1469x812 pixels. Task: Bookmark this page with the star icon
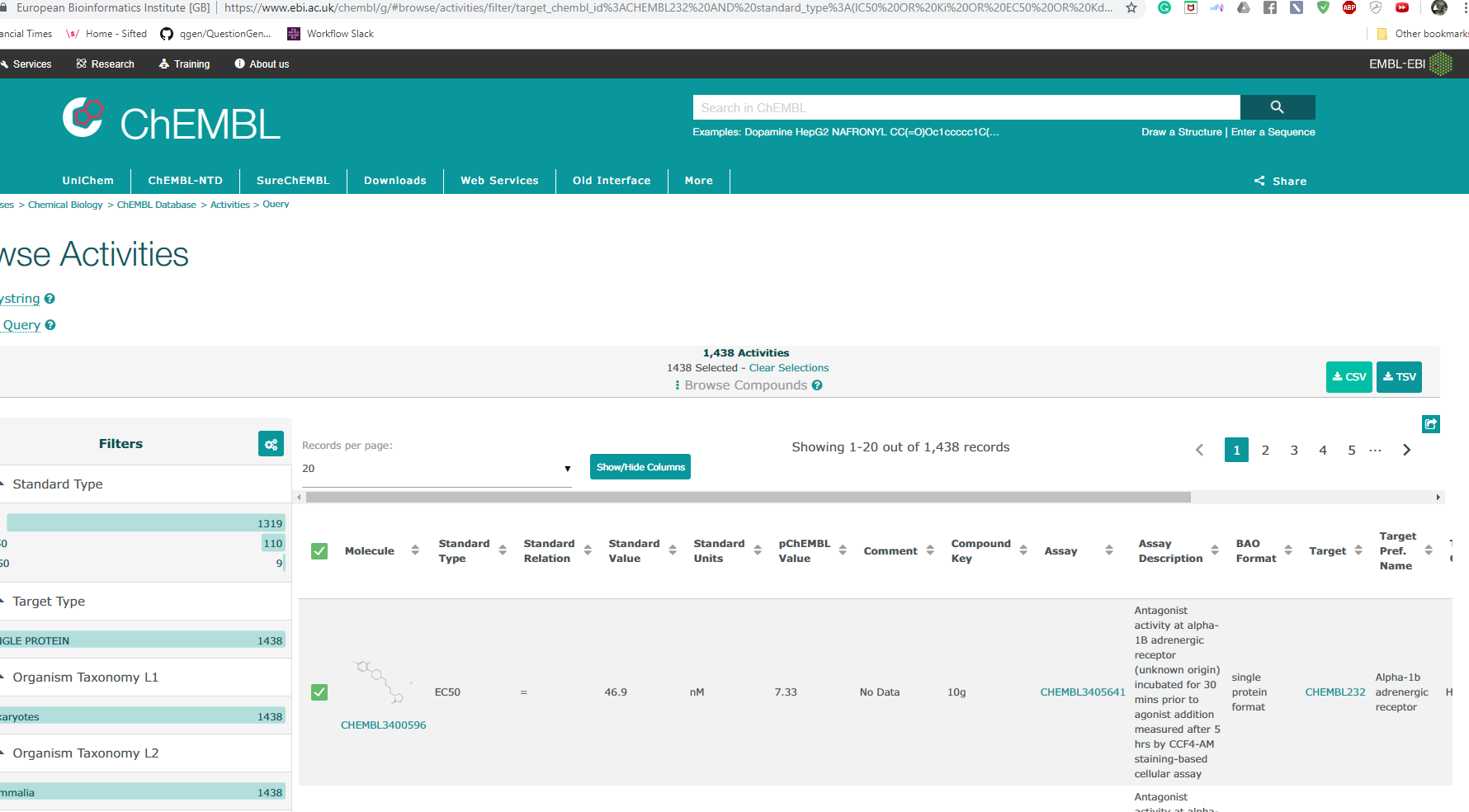(x=1131, y=8)
